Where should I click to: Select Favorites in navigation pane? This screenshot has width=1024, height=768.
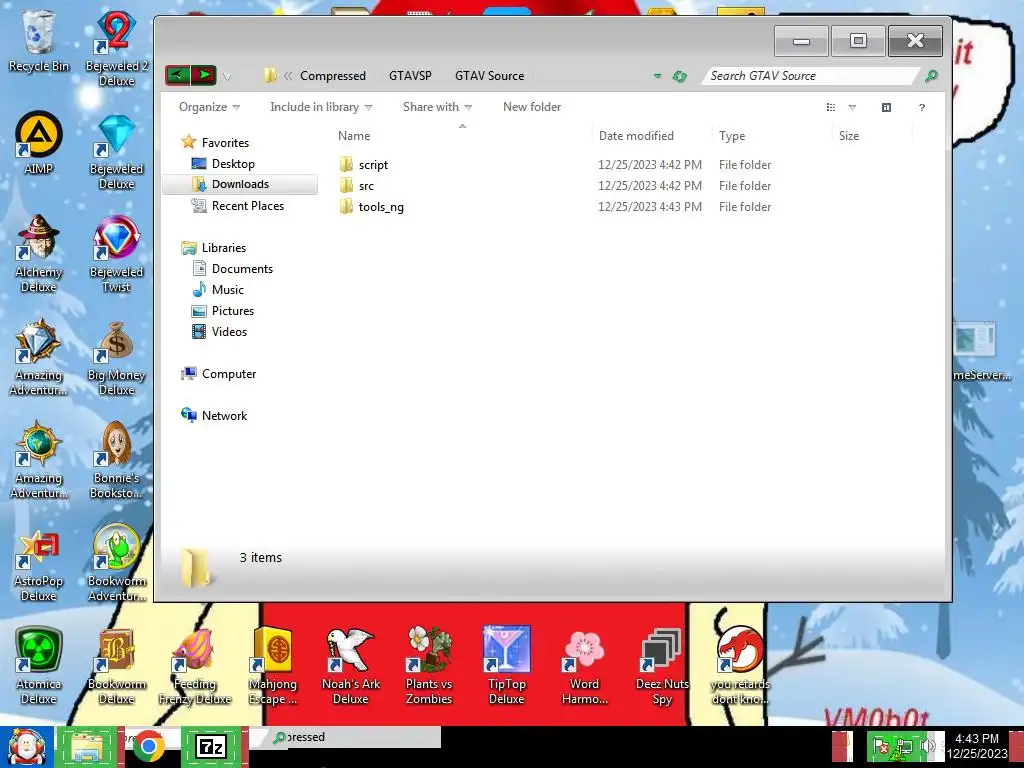(225, 142)
